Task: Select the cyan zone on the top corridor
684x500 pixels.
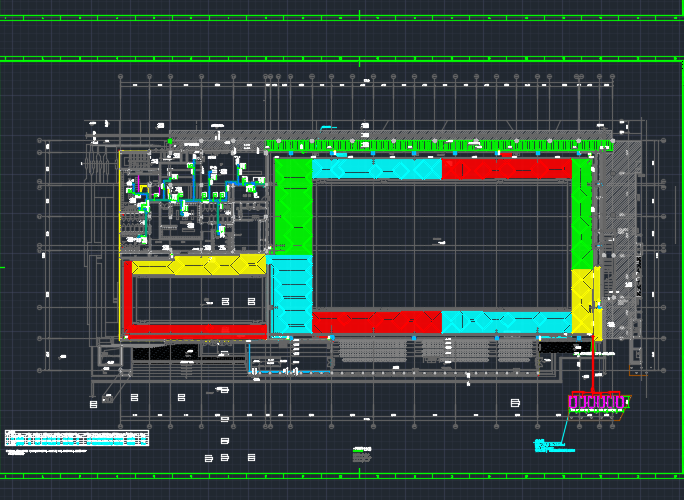Action: point(376,169)
